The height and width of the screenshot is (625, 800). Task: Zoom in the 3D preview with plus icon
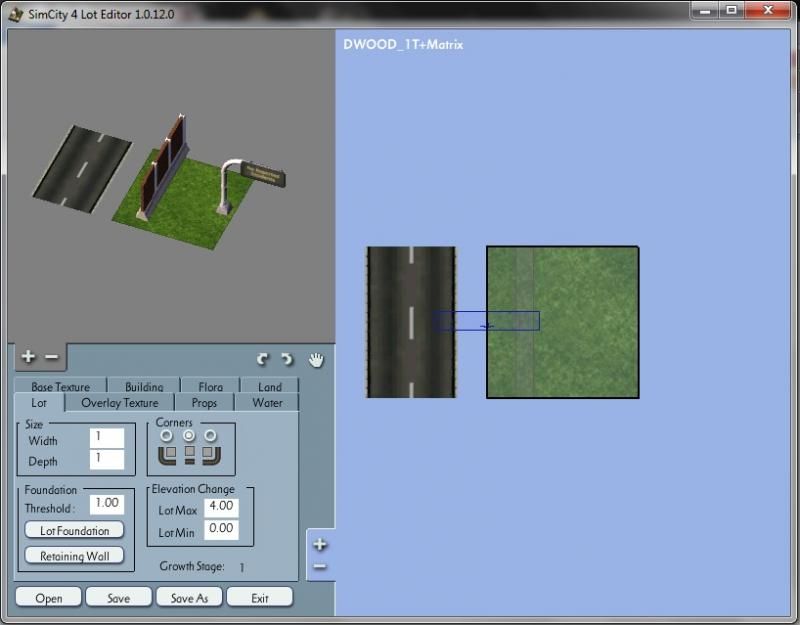click(x=28, y=356)
